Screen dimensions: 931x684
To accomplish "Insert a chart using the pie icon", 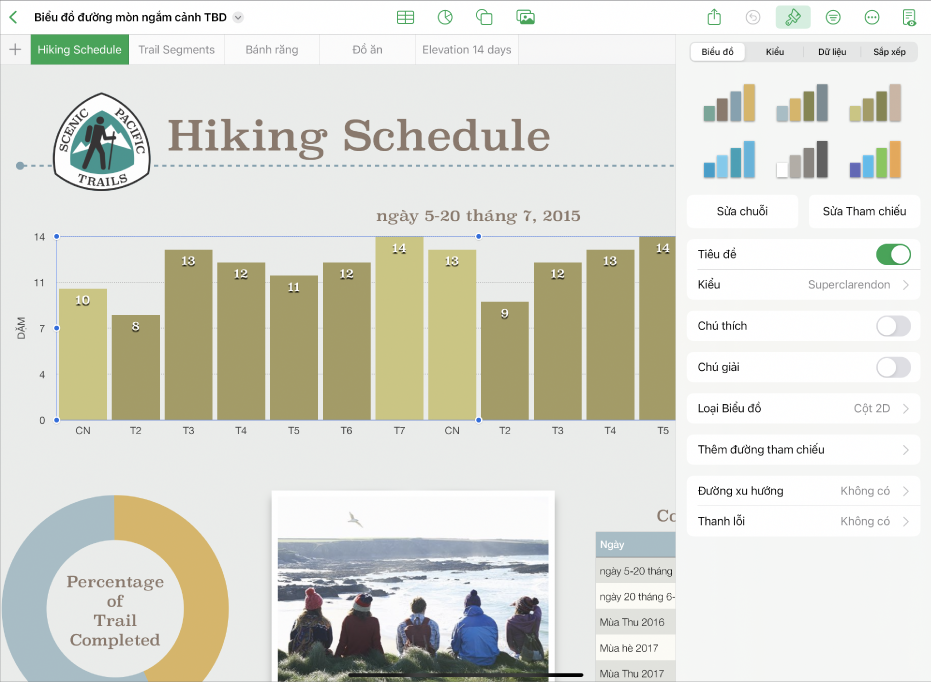I will coord(445,17).
